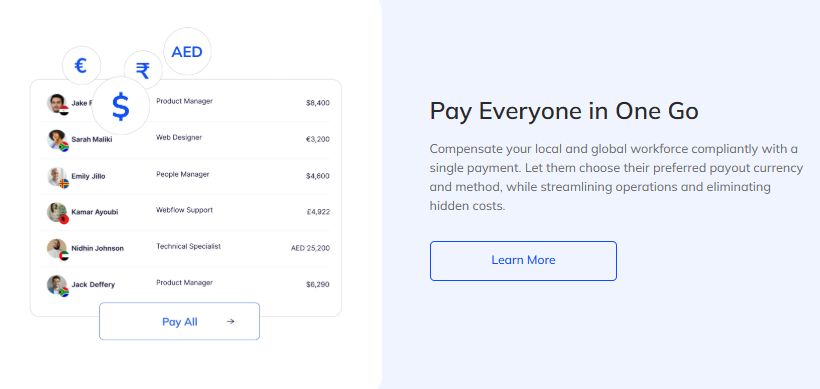The image size is (820, 389).
Task: Click Nidhin Johnson's avatar with UAE flag
Action: (x=57, y=248)
